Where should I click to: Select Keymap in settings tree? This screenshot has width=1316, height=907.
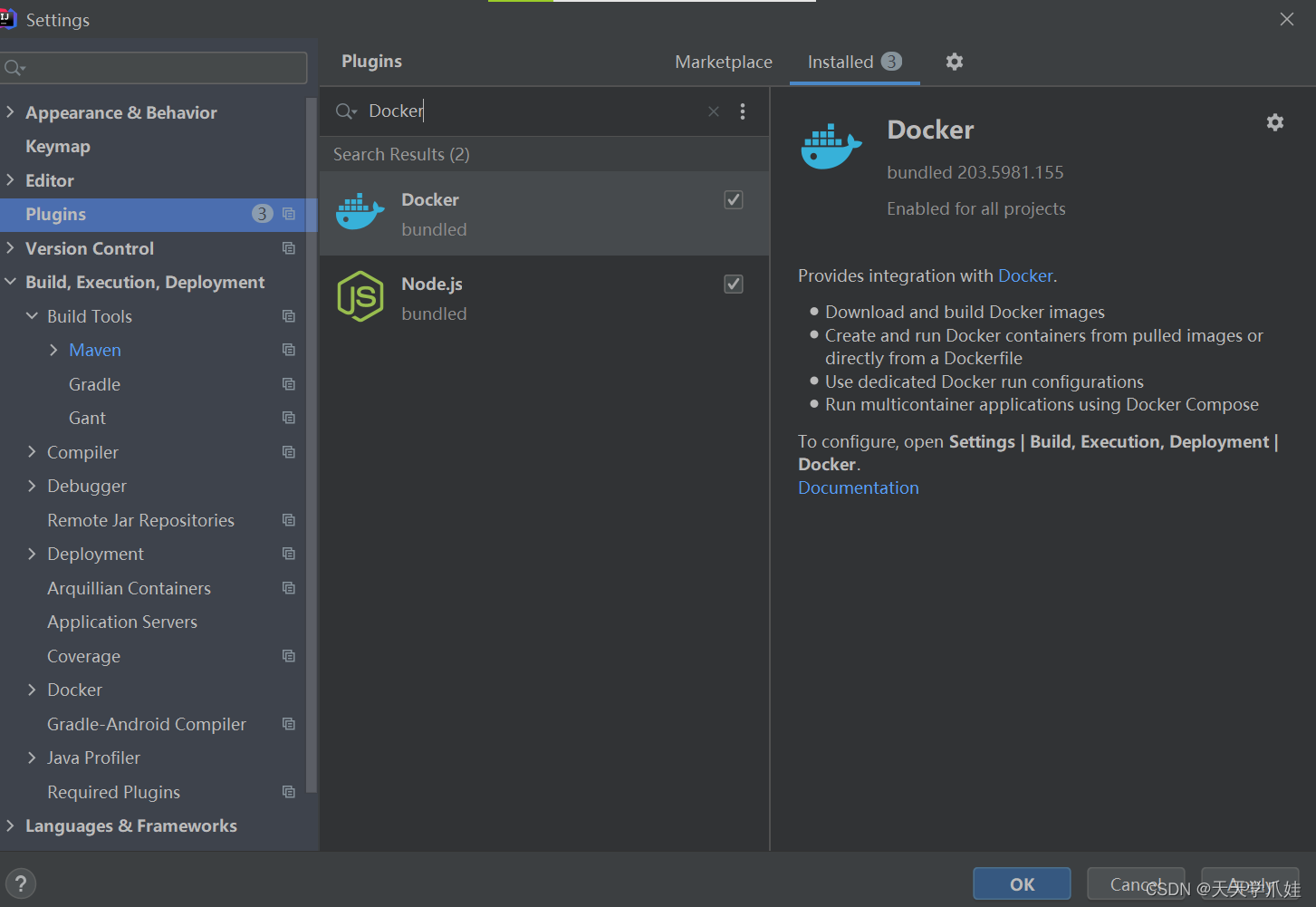(x=58, y=146)
